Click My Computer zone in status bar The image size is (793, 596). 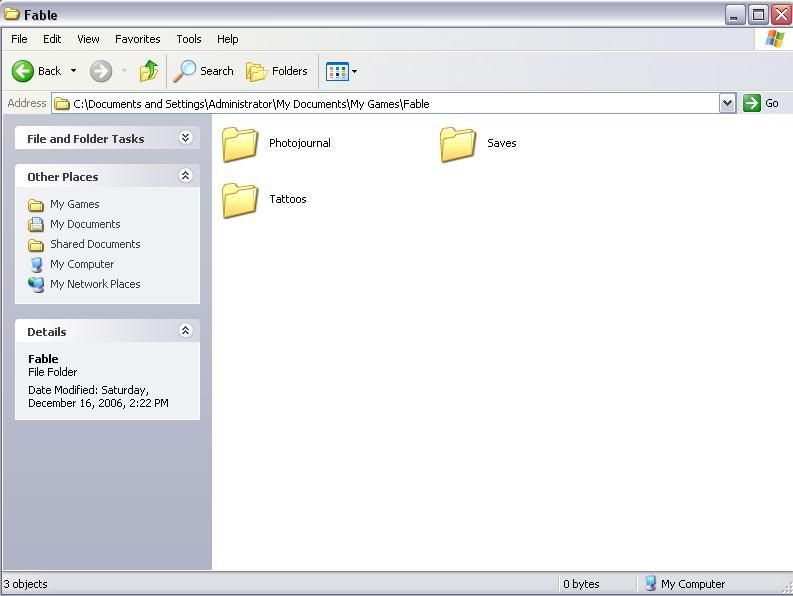coord(685,584)
